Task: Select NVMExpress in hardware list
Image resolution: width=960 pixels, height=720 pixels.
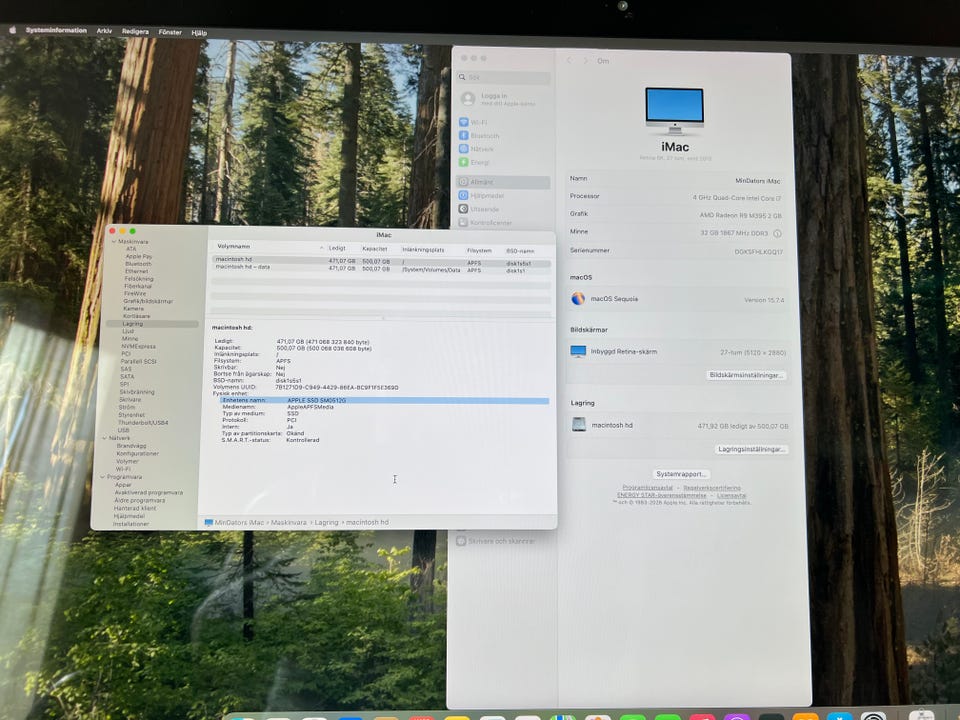Action: [x=138, y=347]
